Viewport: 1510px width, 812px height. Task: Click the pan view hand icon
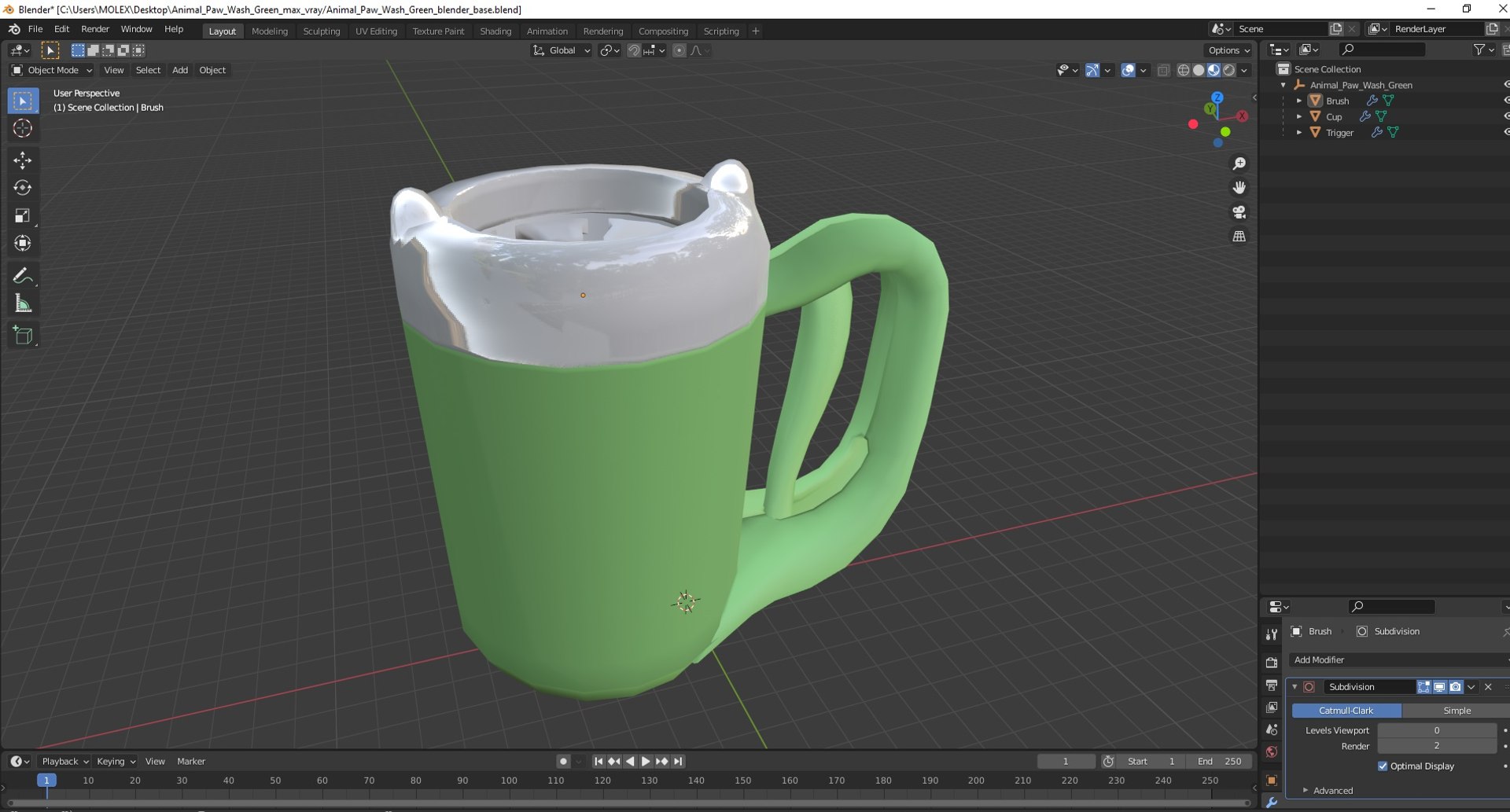pyautogui.click(x=1239, y=188)
